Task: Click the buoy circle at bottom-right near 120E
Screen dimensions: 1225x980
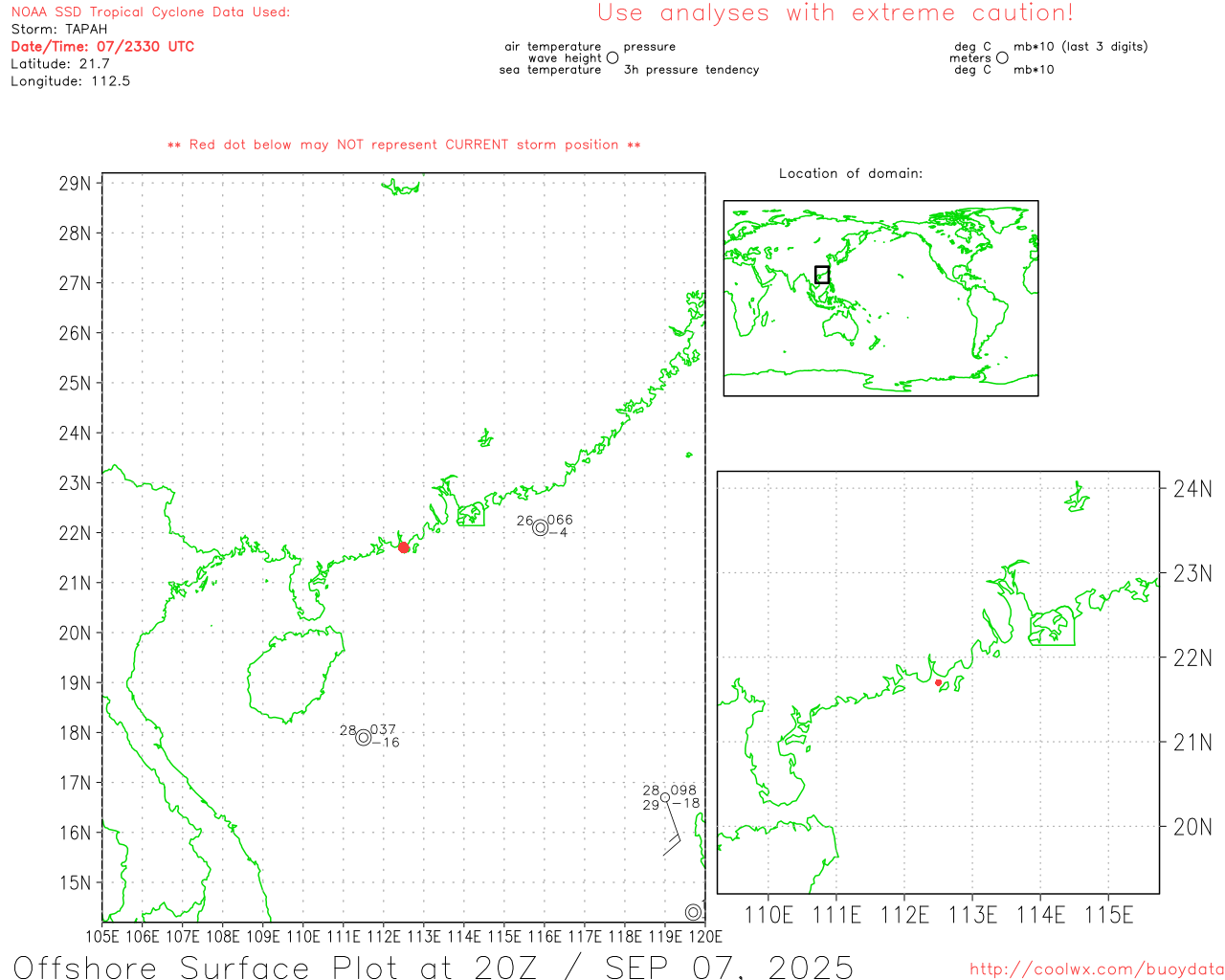Action: (694, 912)
